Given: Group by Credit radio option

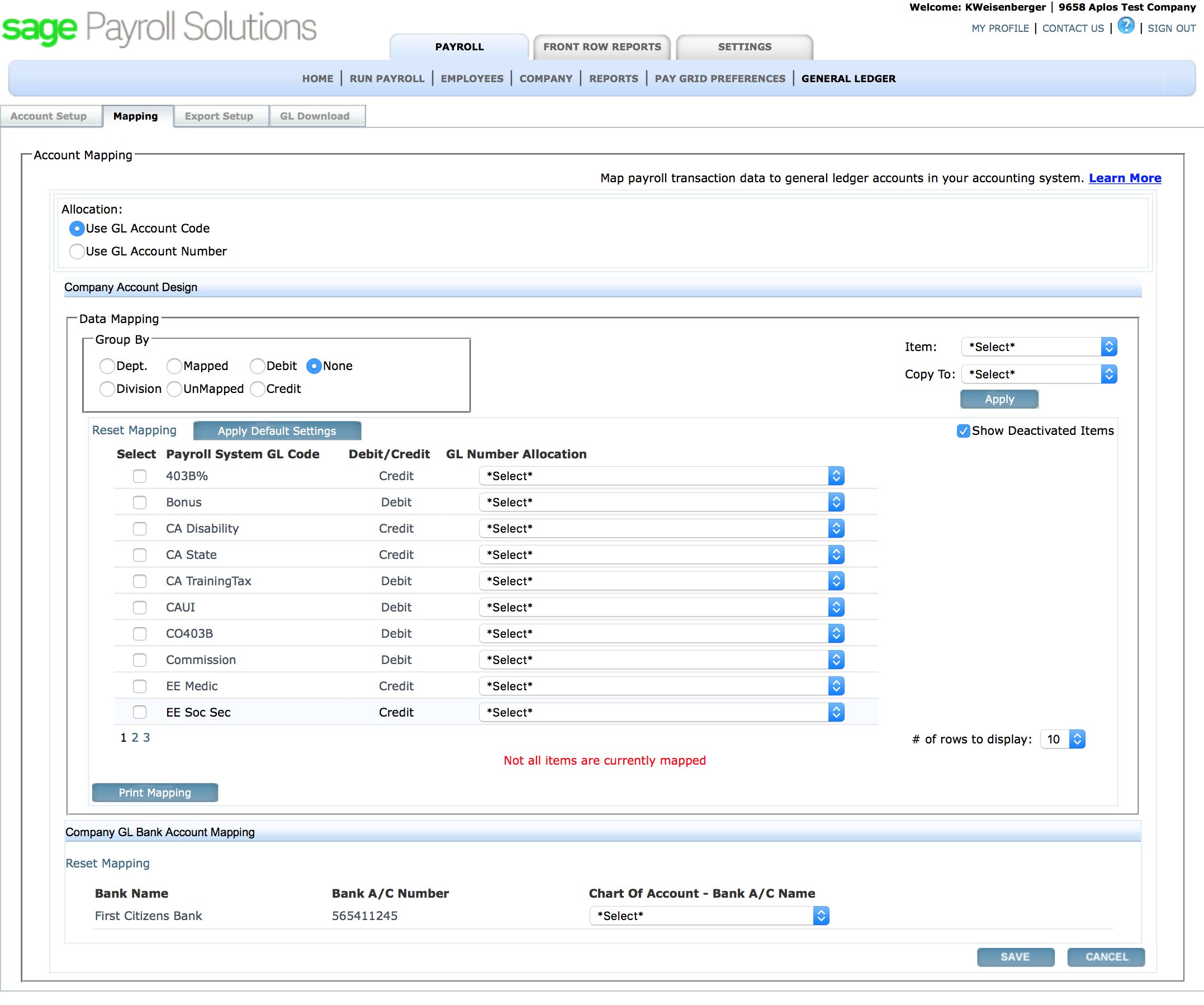Looking at the screenshot, I should pyautogui.click(x=258, y=388).
